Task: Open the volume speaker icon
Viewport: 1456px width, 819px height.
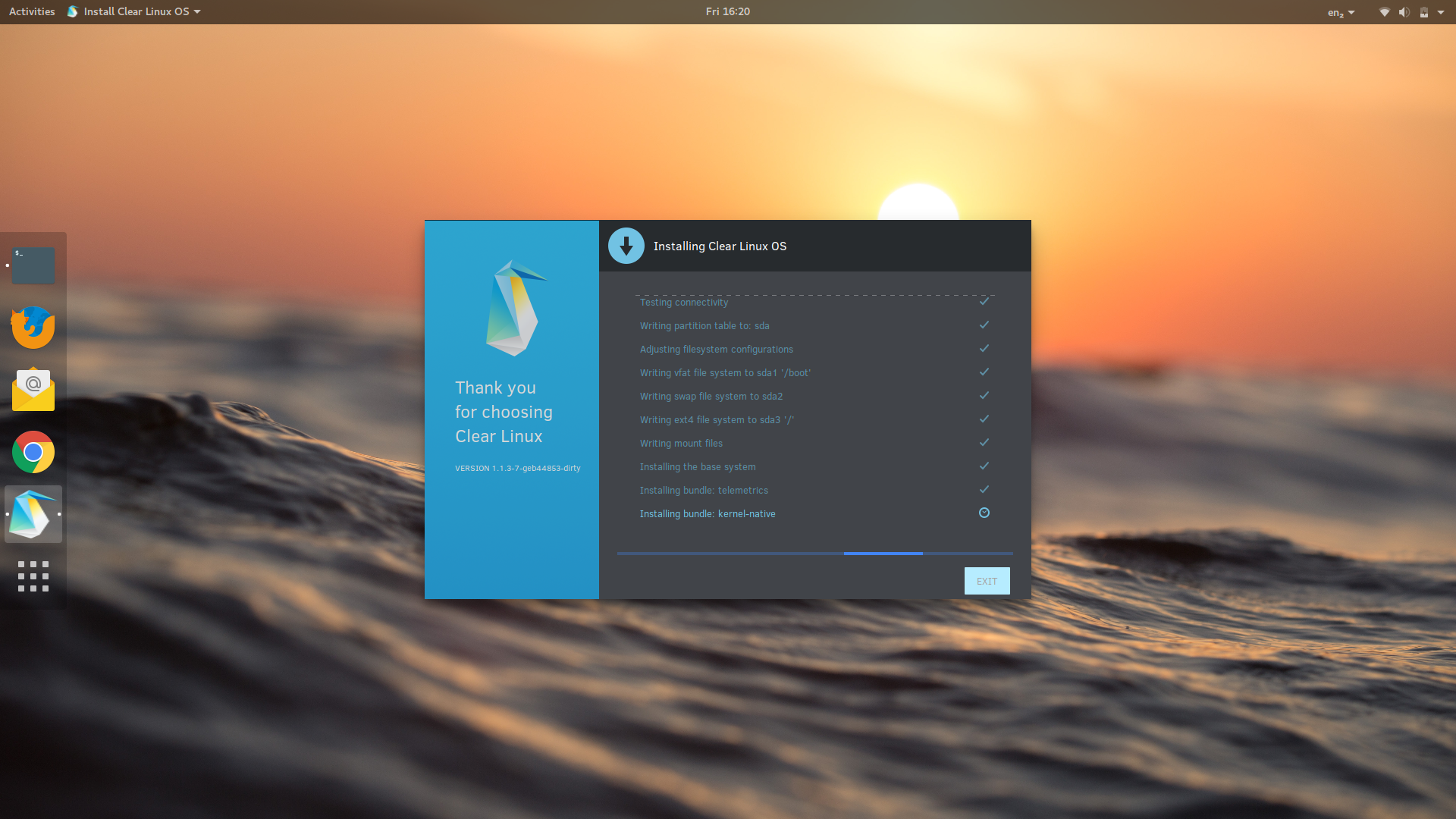Action: (x=1404, y=12)
